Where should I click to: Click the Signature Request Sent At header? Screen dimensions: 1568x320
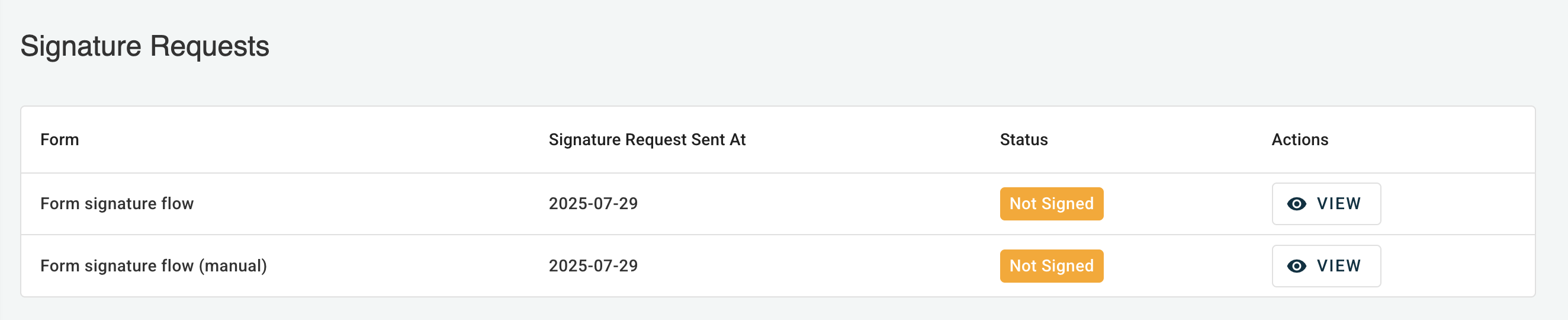pyautogui.click(x=647, y=140)
